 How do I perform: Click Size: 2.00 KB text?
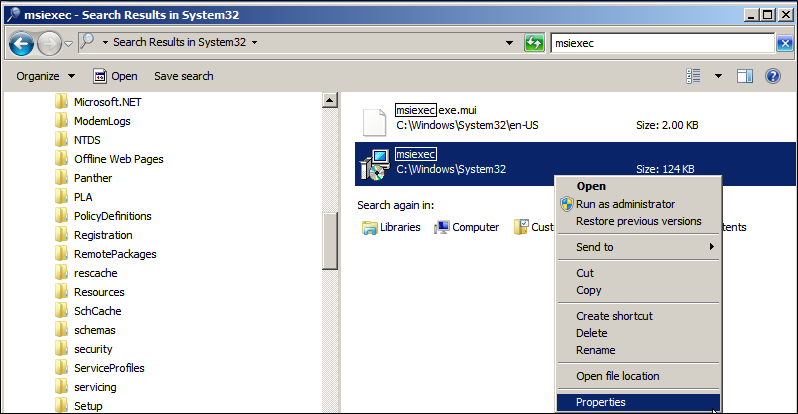(667, 125)
